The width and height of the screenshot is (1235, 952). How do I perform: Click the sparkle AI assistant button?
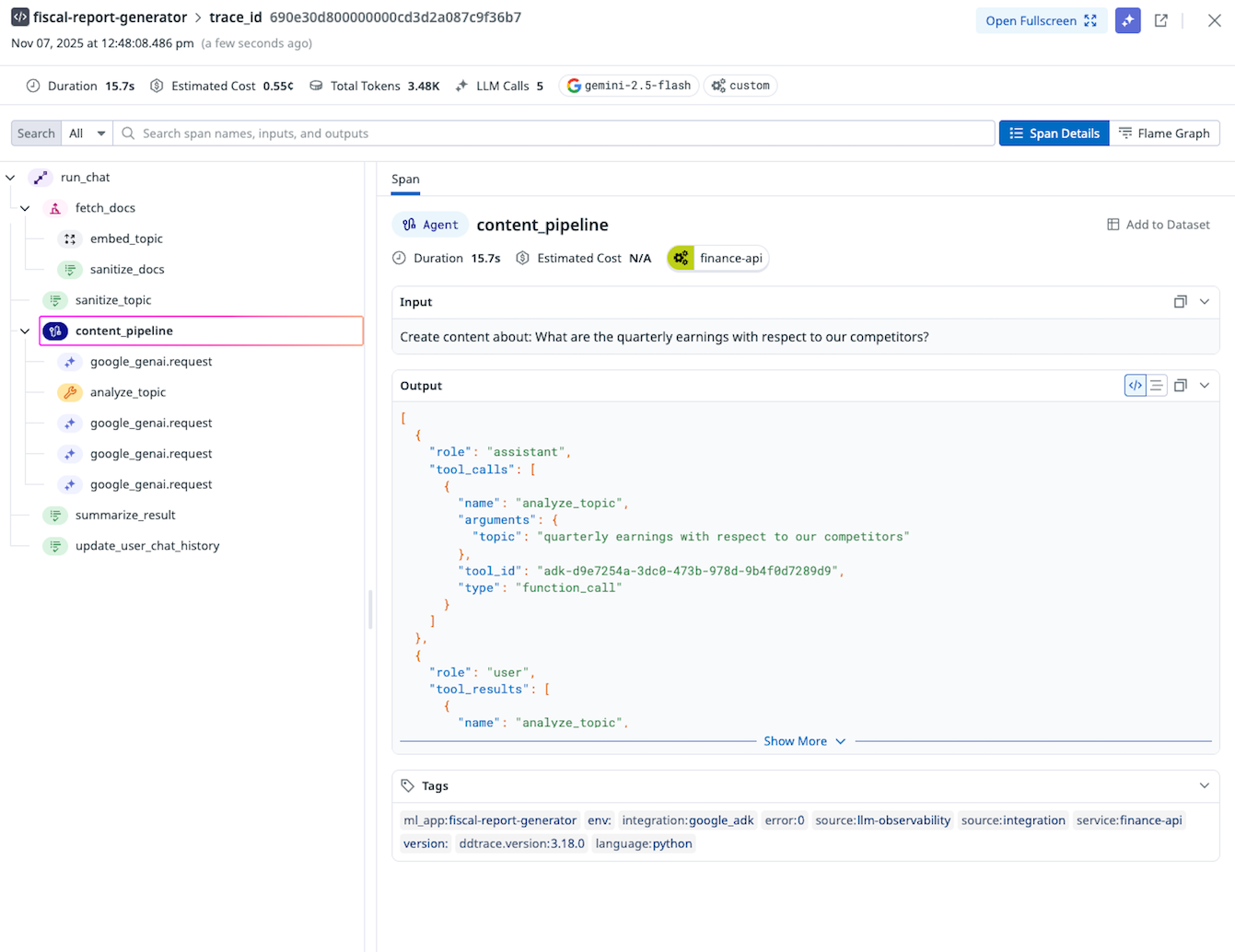point(1127,20)
